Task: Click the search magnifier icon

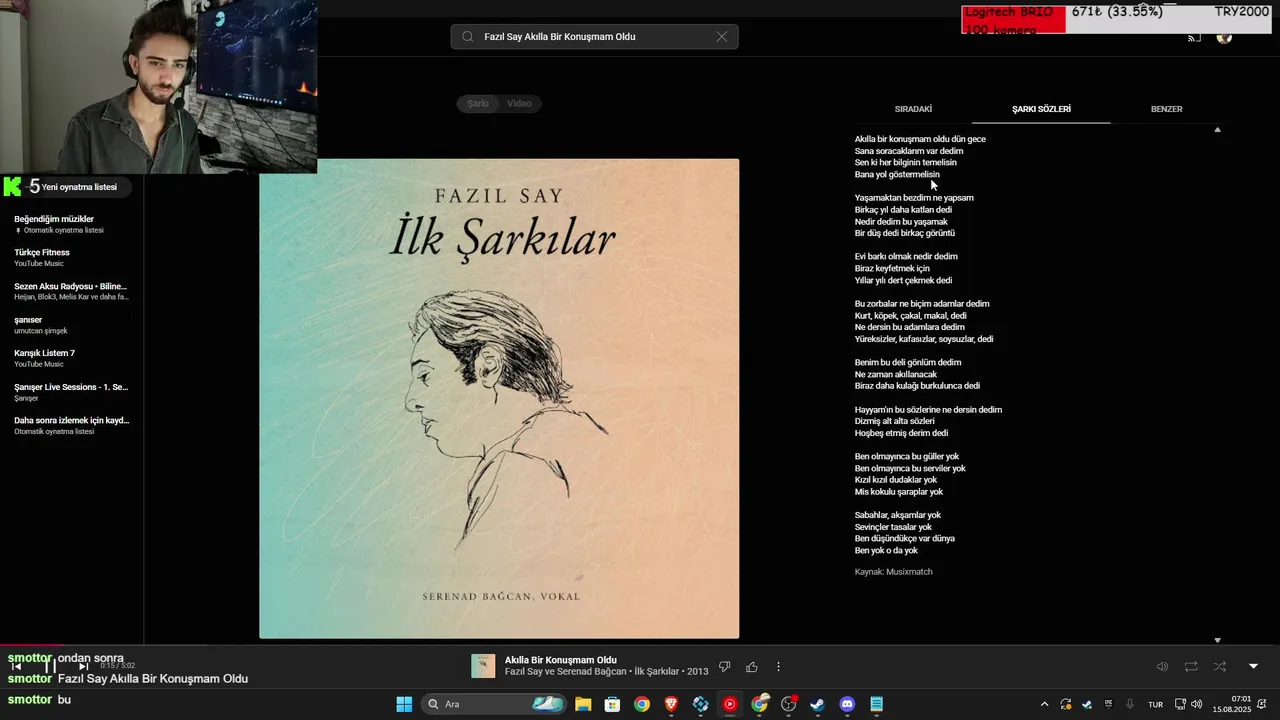Action: (467, 37)
